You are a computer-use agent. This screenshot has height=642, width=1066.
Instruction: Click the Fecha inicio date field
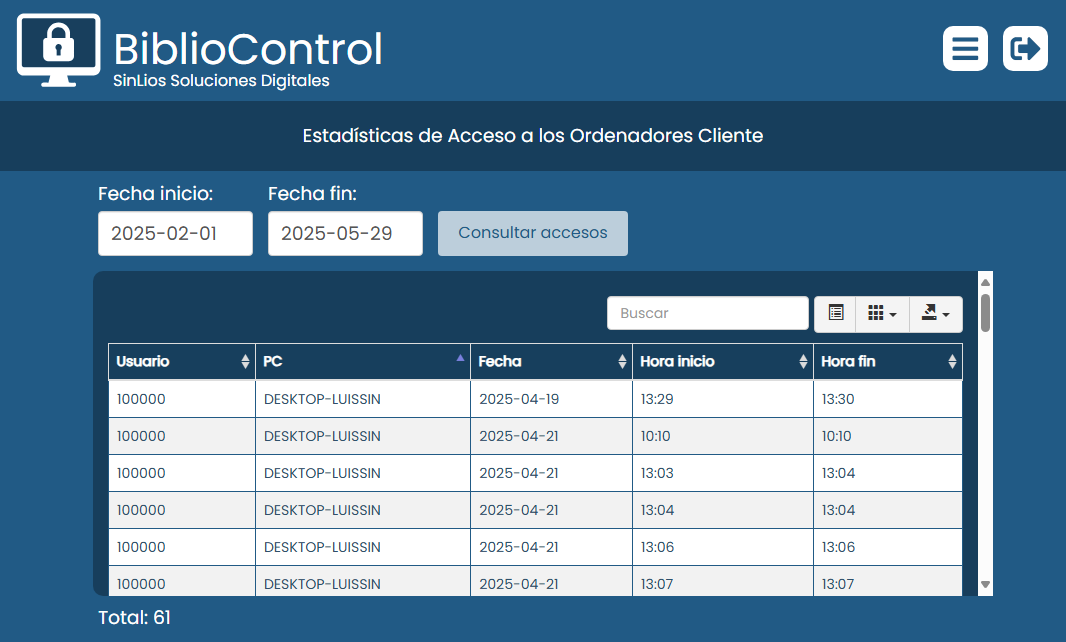175,233
